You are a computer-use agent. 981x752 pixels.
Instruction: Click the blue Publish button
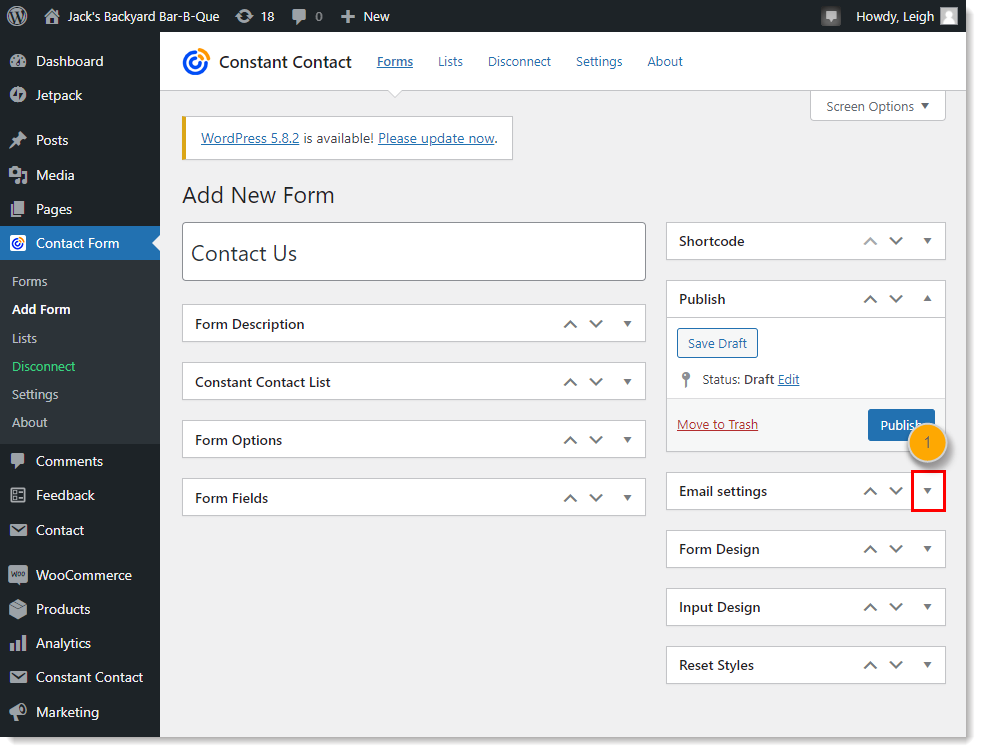click(902, 425)
